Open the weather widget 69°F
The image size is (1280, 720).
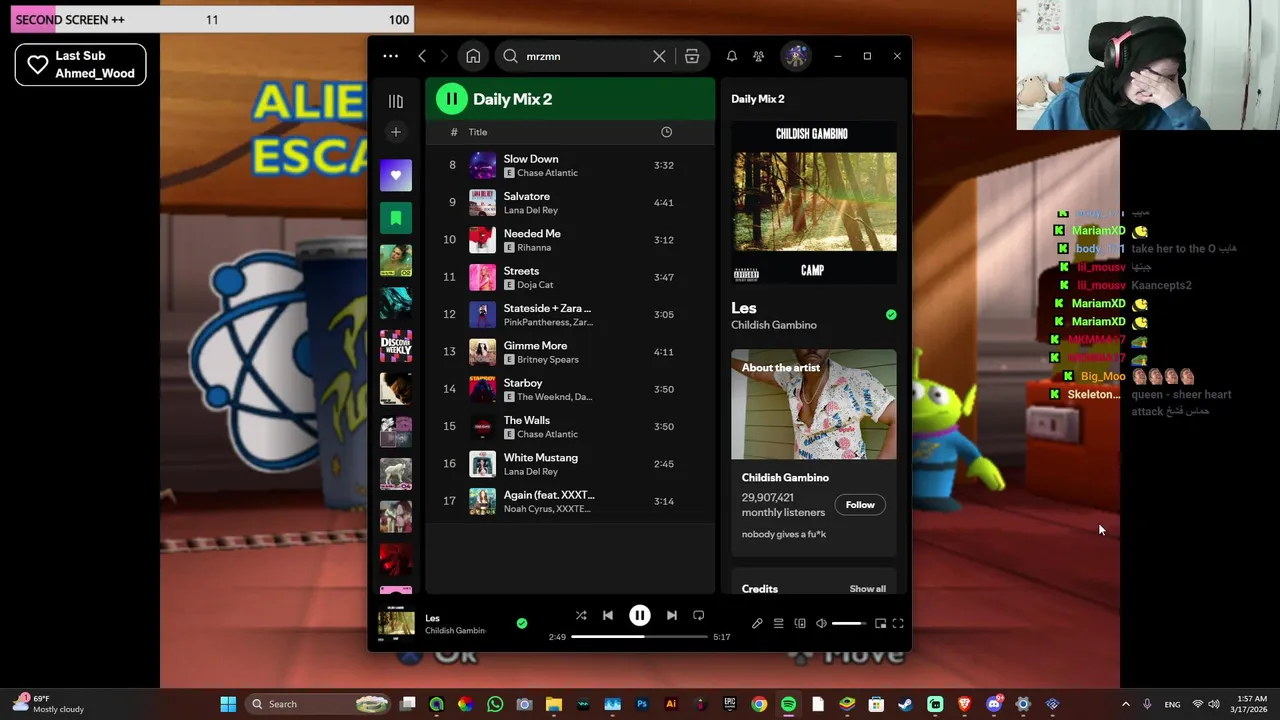[48, 704]
